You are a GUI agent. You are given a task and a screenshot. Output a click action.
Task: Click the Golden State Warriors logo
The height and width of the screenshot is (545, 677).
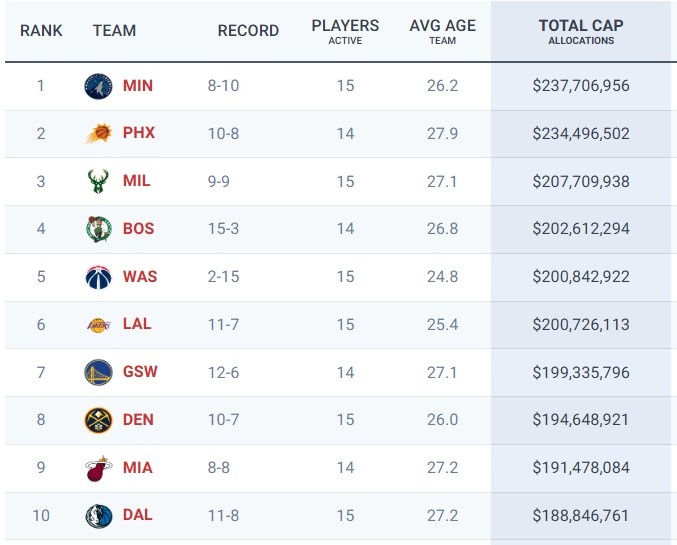tap(99, 372)
